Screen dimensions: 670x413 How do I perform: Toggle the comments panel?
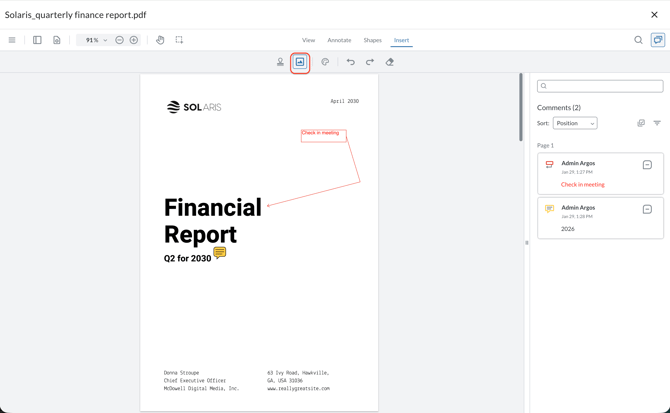[657, 40]
